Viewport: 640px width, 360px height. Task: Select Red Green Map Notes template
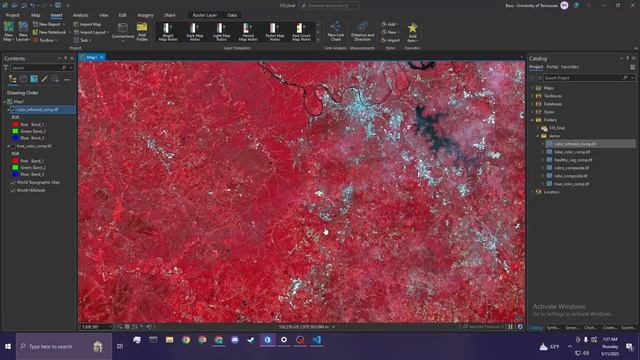(301, 31)
